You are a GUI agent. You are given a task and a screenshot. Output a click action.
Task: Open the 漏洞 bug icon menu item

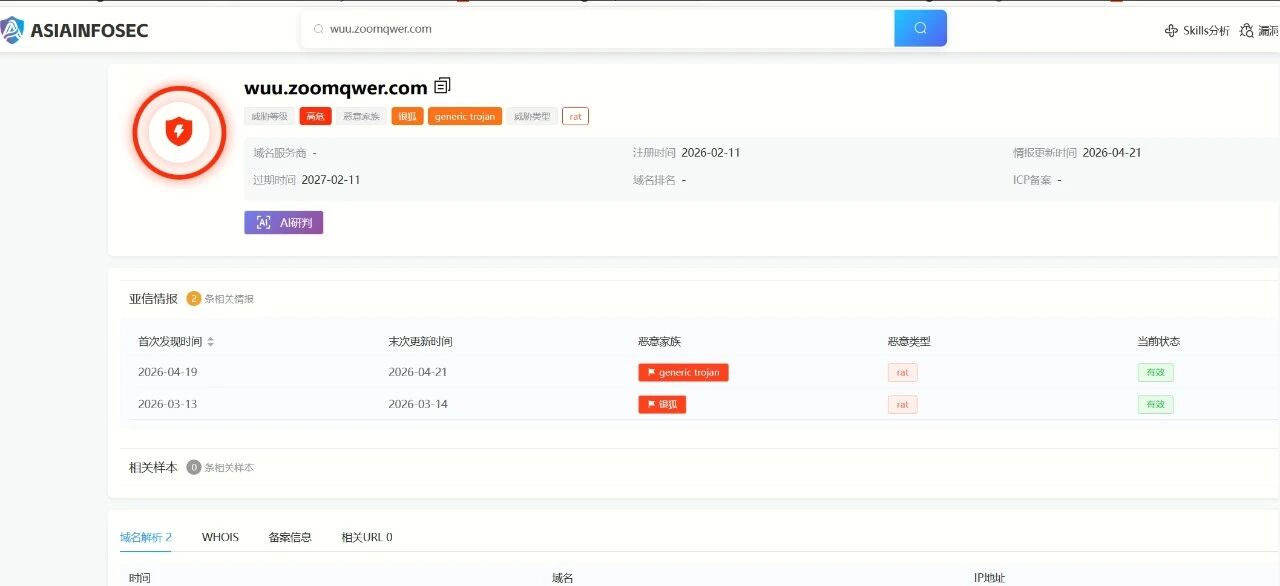pyautogui.click(x=1259, y=31)
